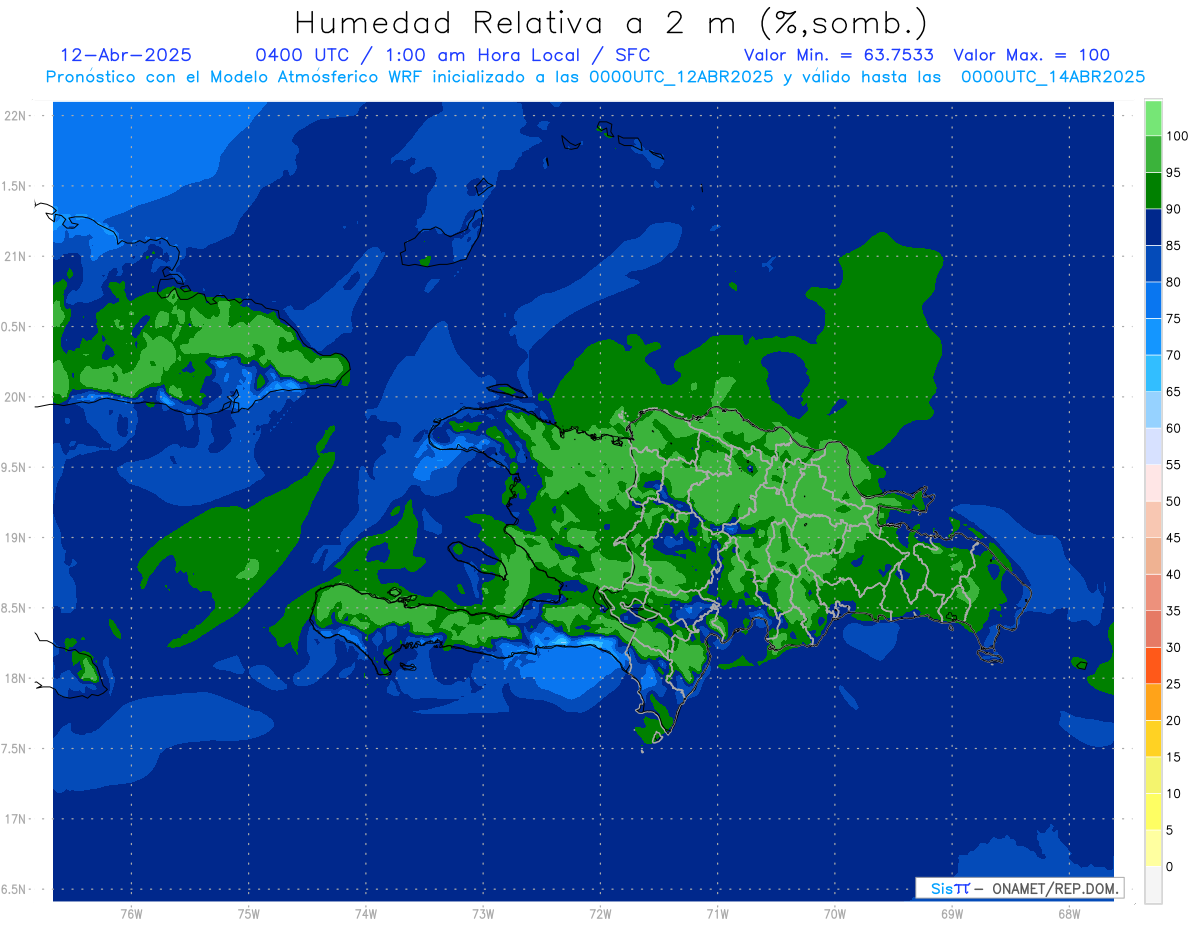Click the "22N" latitude axis label
1200x927 pixels.
(15, 116)
